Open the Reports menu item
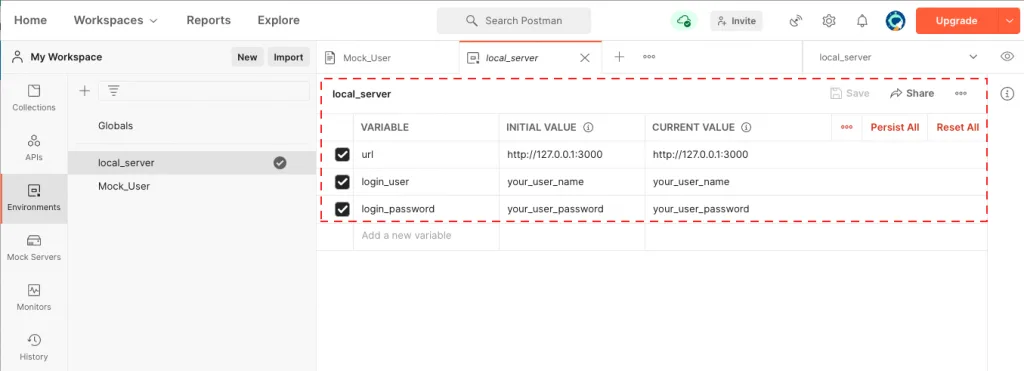Viewport: 1024px width, 371px height. coord(208,20)
